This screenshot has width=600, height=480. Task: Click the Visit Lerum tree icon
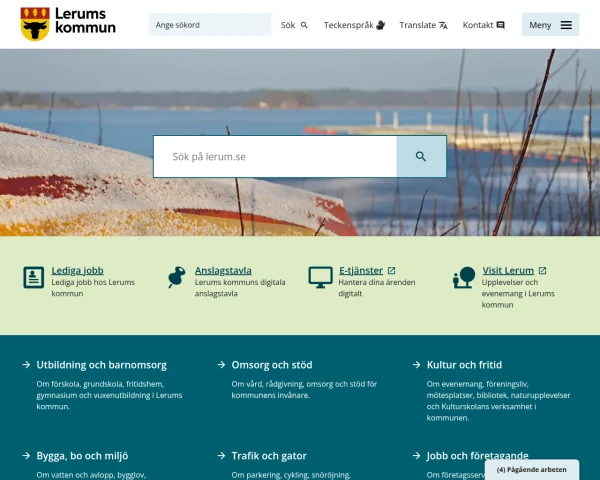[x=464, y=277]
